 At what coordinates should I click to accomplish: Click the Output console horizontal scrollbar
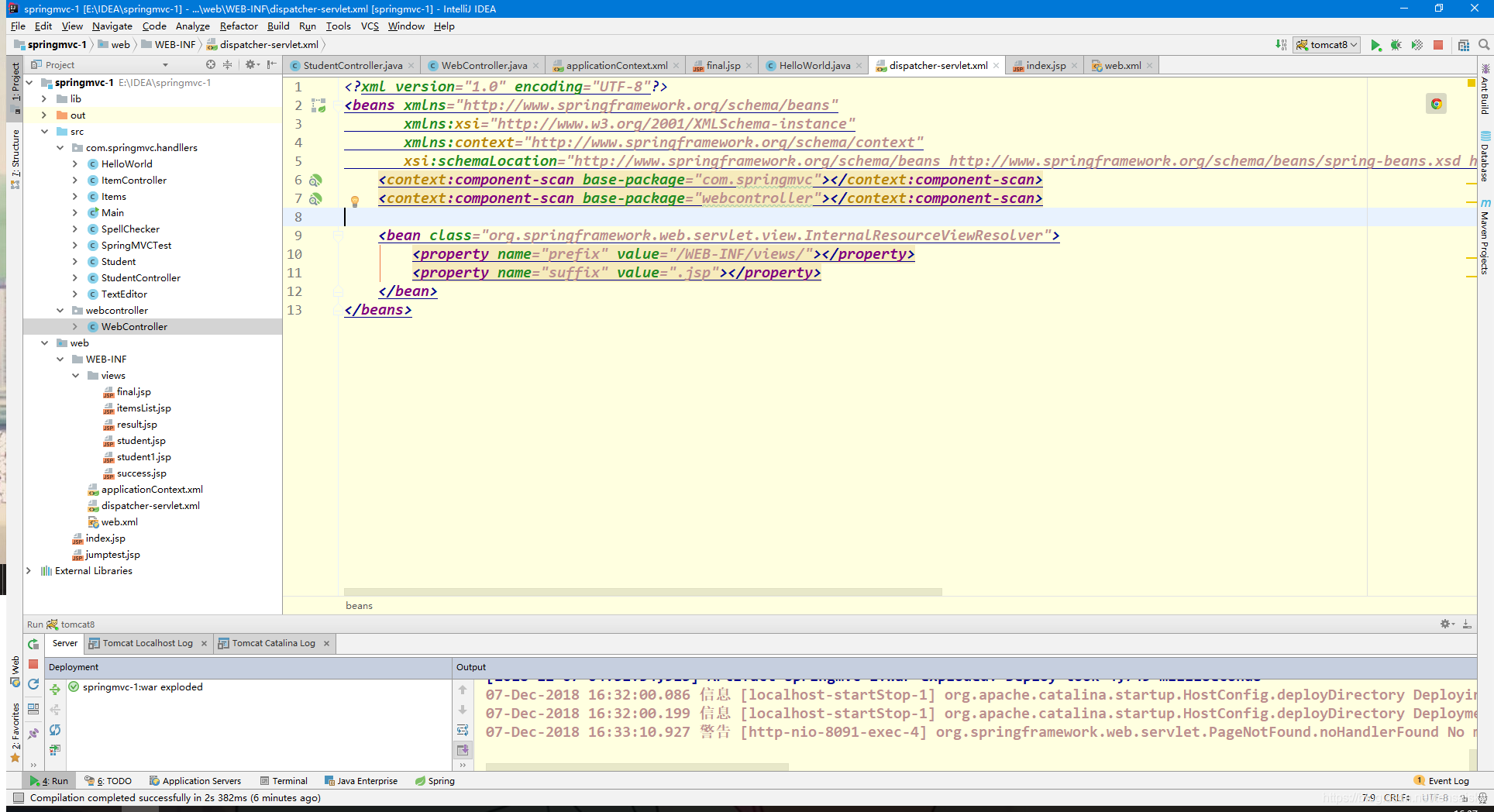tap(637, 767)
